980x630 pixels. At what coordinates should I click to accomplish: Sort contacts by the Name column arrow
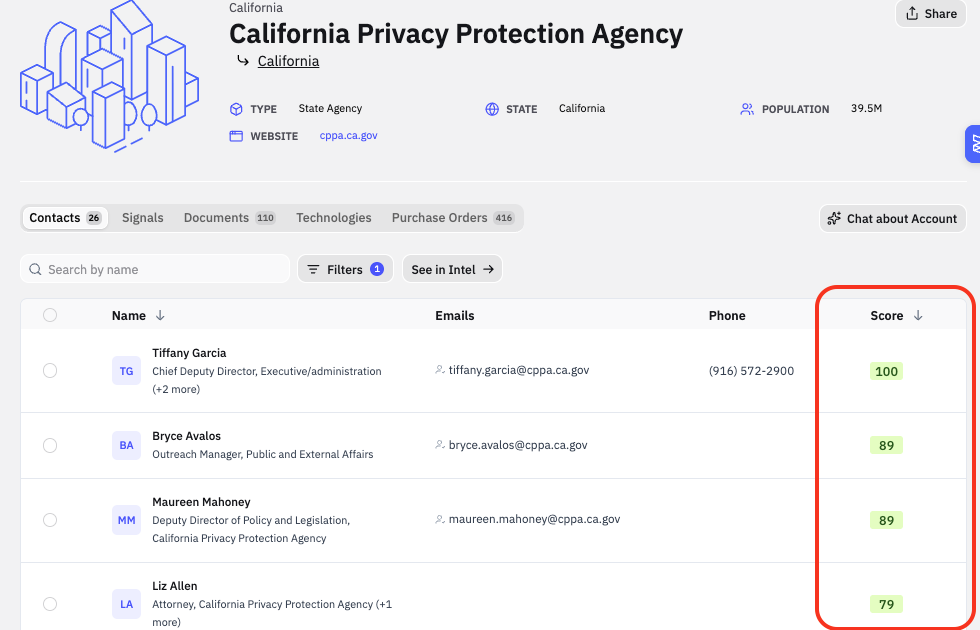160,316
